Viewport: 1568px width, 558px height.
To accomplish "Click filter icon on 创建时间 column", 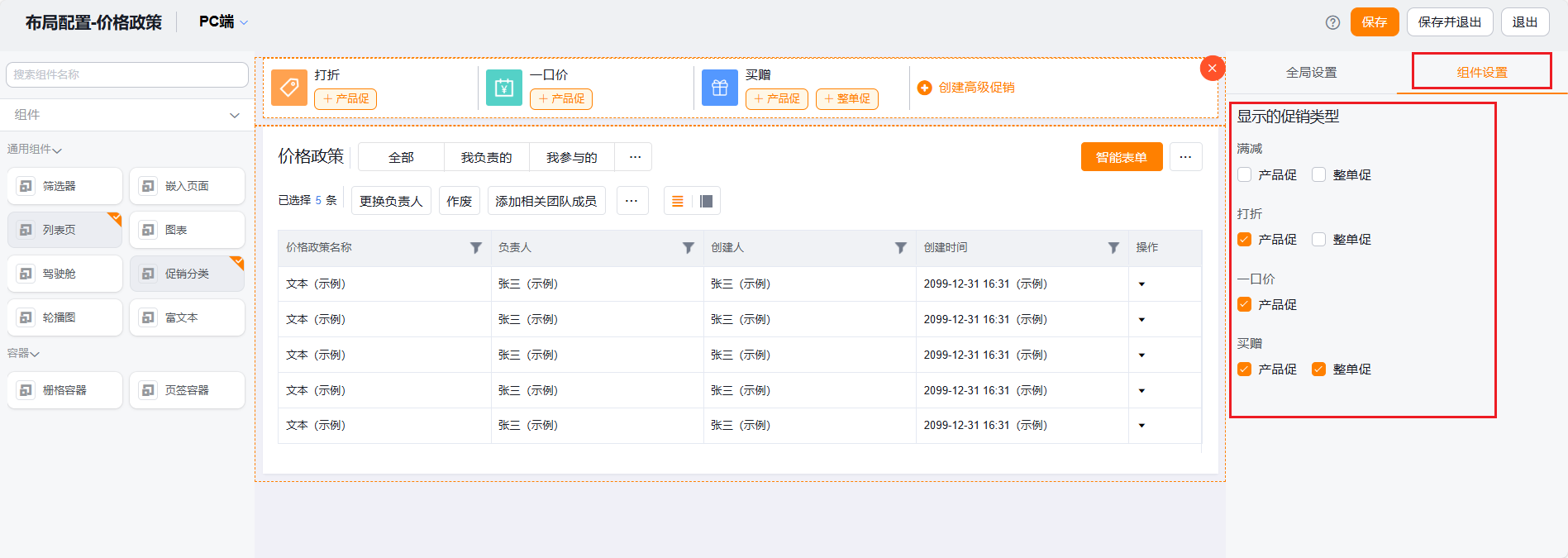I will [1113, 248].
